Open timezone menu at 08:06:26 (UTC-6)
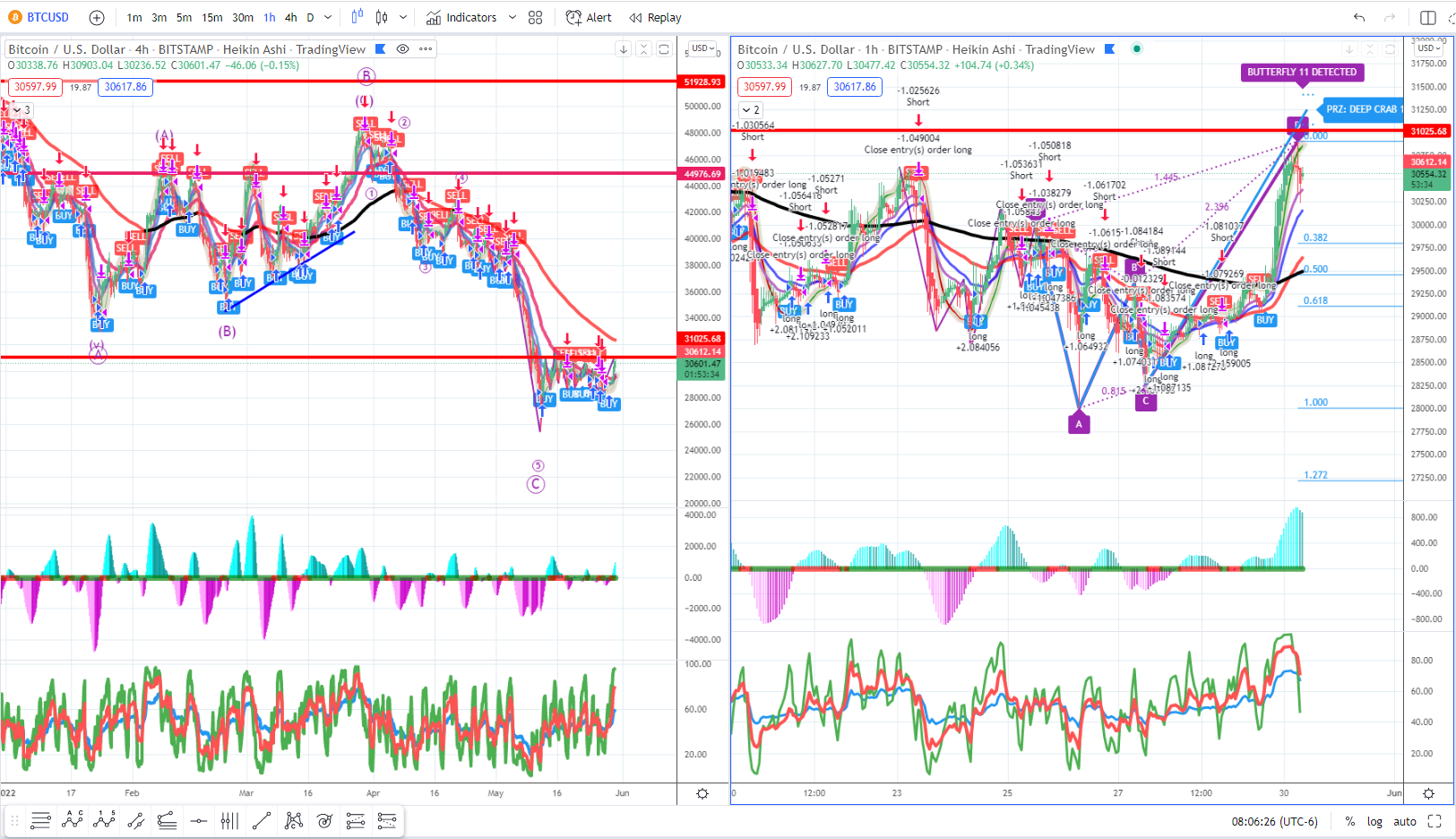This screenshot has width=1456, height=839. (x=1274, y=821)
